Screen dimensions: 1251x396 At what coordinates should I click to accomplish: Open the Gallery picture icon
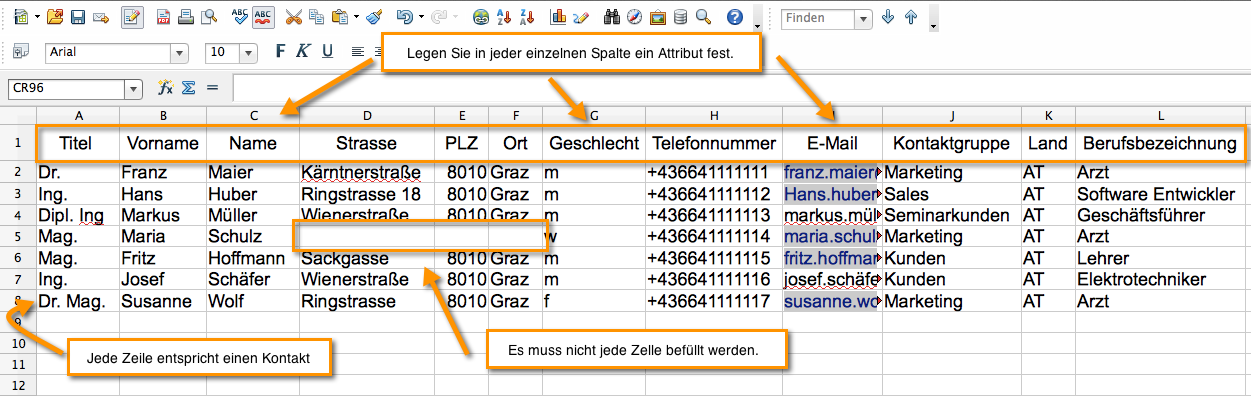[658, 17]
